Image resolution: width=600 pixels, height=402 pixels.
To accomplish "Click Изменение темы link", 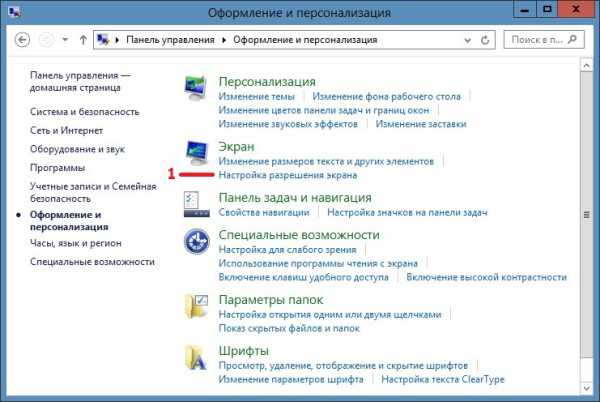I will pyautogui.click(x=256, y=96).
